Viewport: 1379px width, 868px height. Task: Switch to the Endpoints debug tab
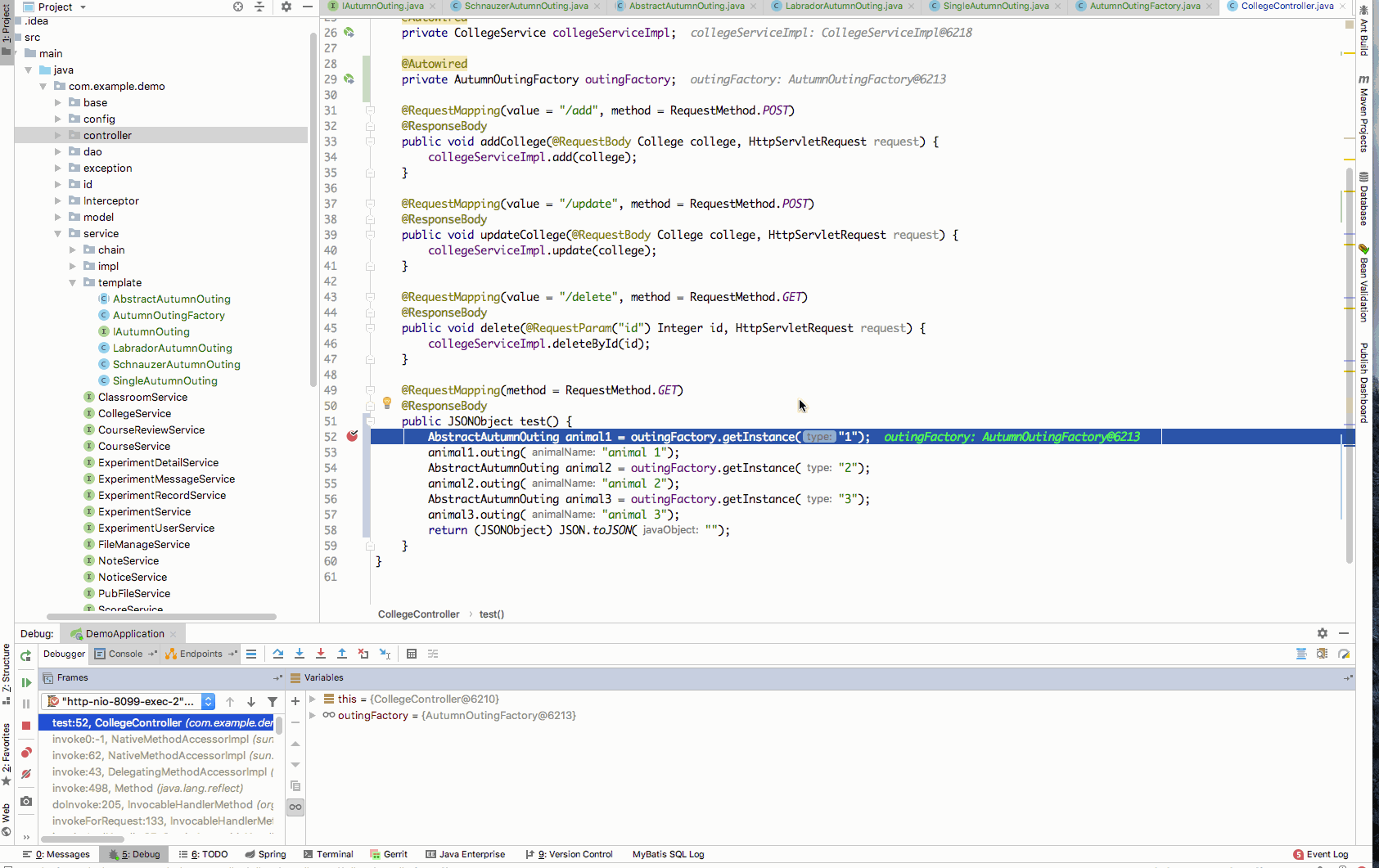tap(201, 654)
